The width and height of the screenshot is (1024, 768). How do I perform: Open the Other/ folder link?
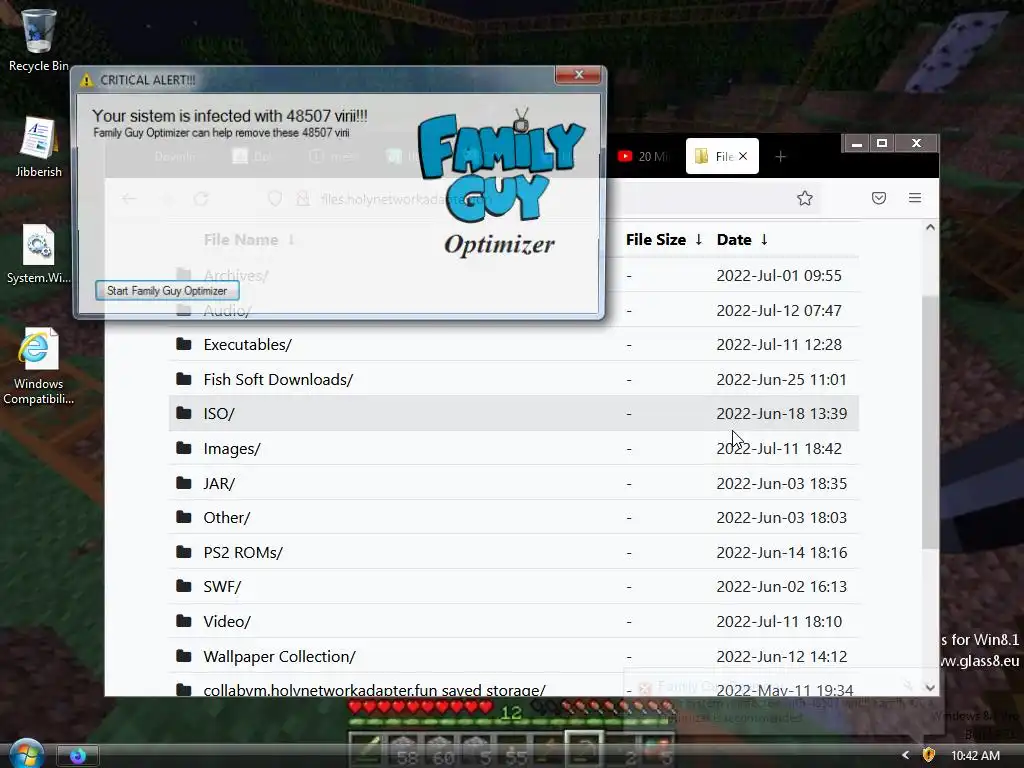[x=227, y=517]
